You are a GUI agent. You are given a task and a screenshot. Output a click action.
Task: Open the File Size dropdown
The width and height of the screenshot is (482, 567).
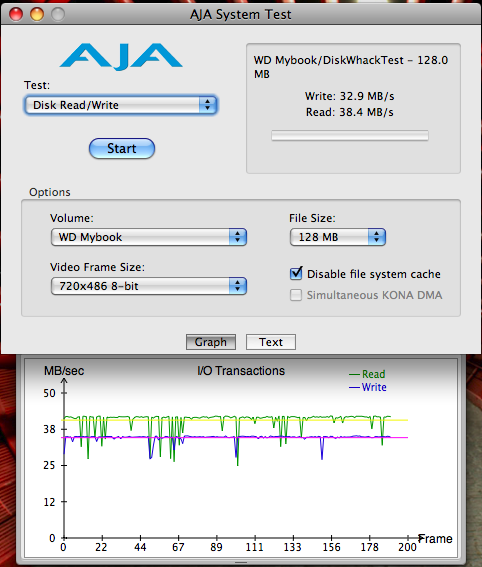click(x=338, y=237)
